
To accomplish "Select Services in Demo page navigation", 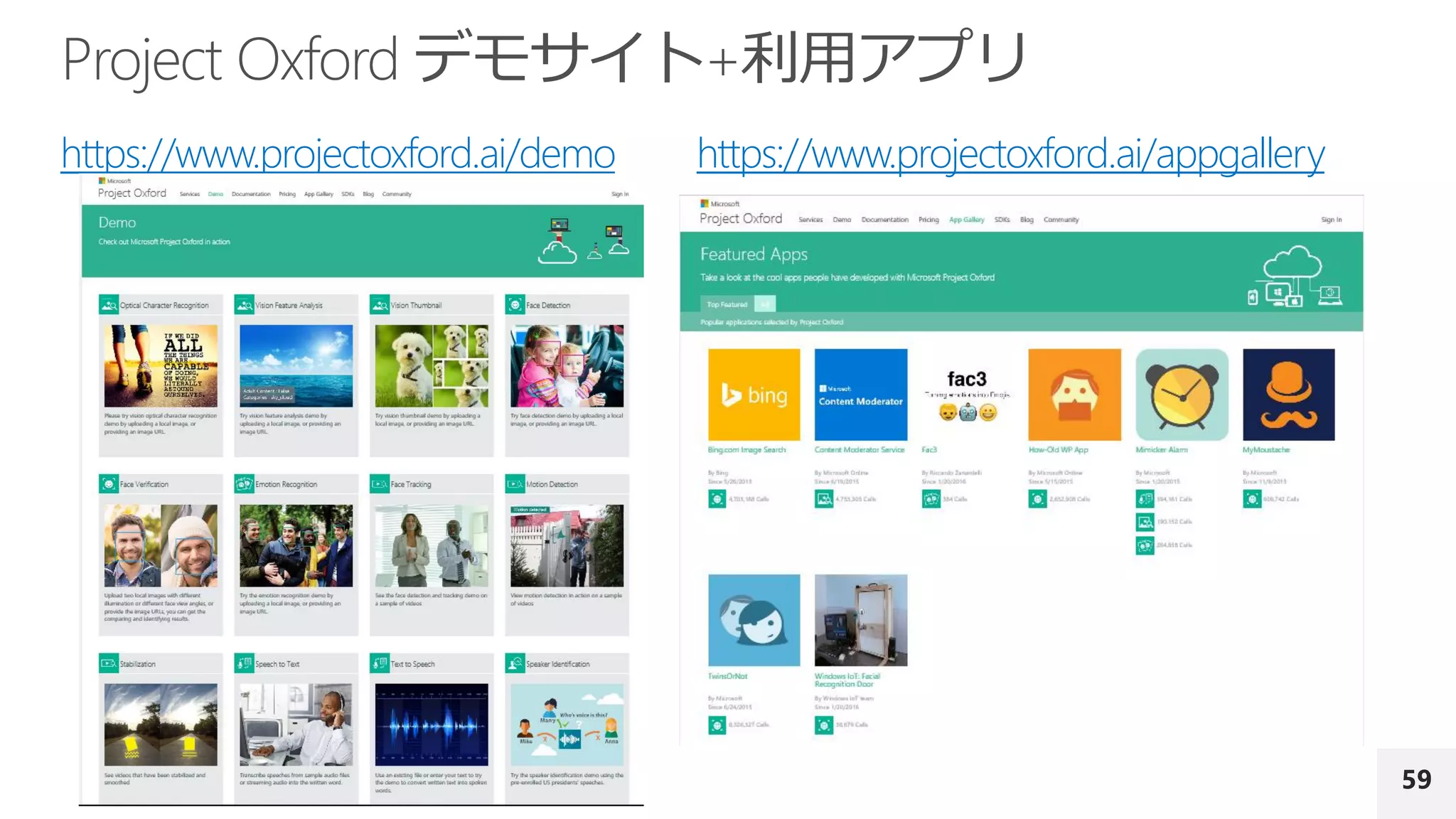I will click(x=190, y=194).
